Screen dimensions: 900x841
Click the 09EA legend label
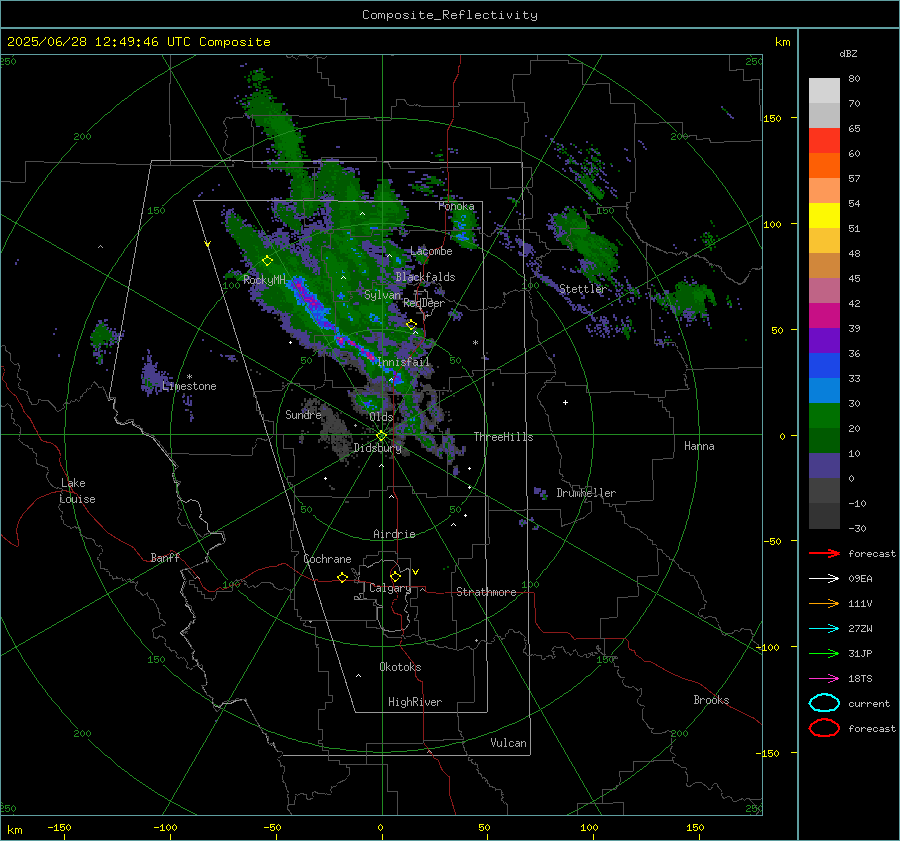coord(860,579)
